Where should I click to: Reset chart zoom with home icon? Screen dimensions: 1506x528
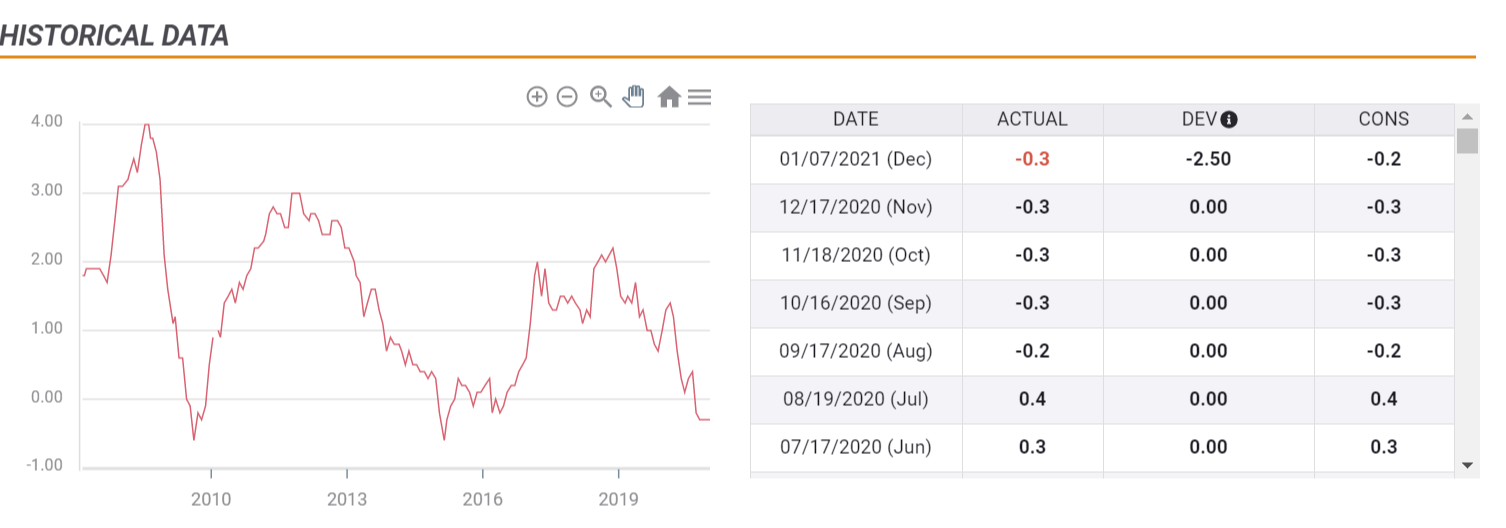coord(669,97)
